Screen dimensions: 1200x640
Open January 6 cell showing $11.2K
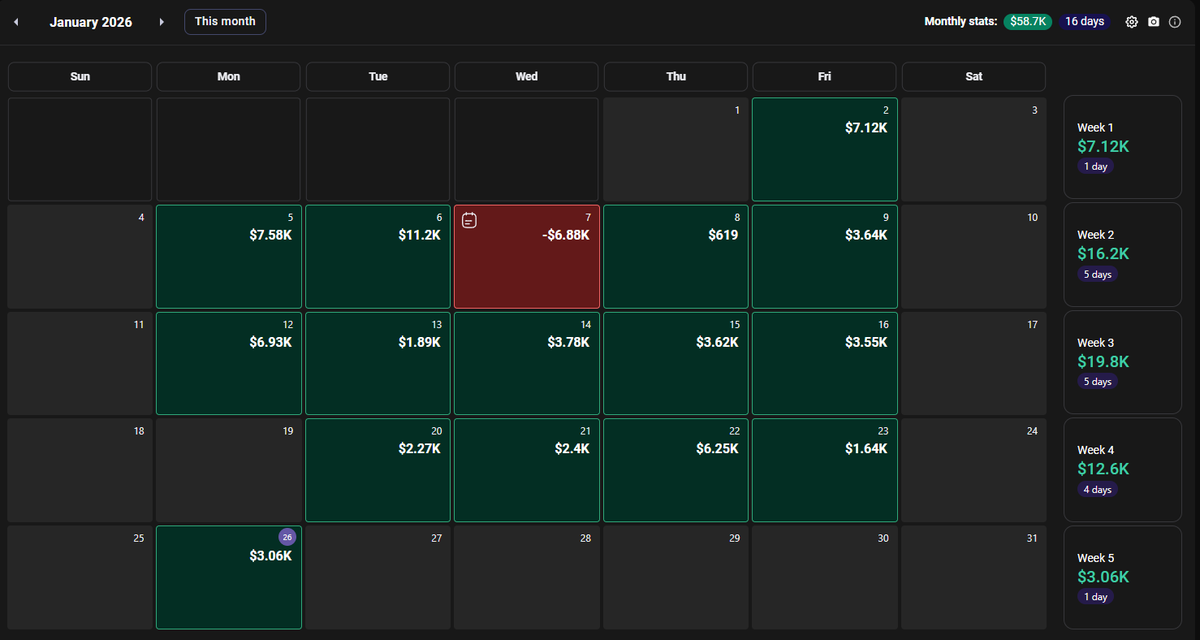pos(378,257)
